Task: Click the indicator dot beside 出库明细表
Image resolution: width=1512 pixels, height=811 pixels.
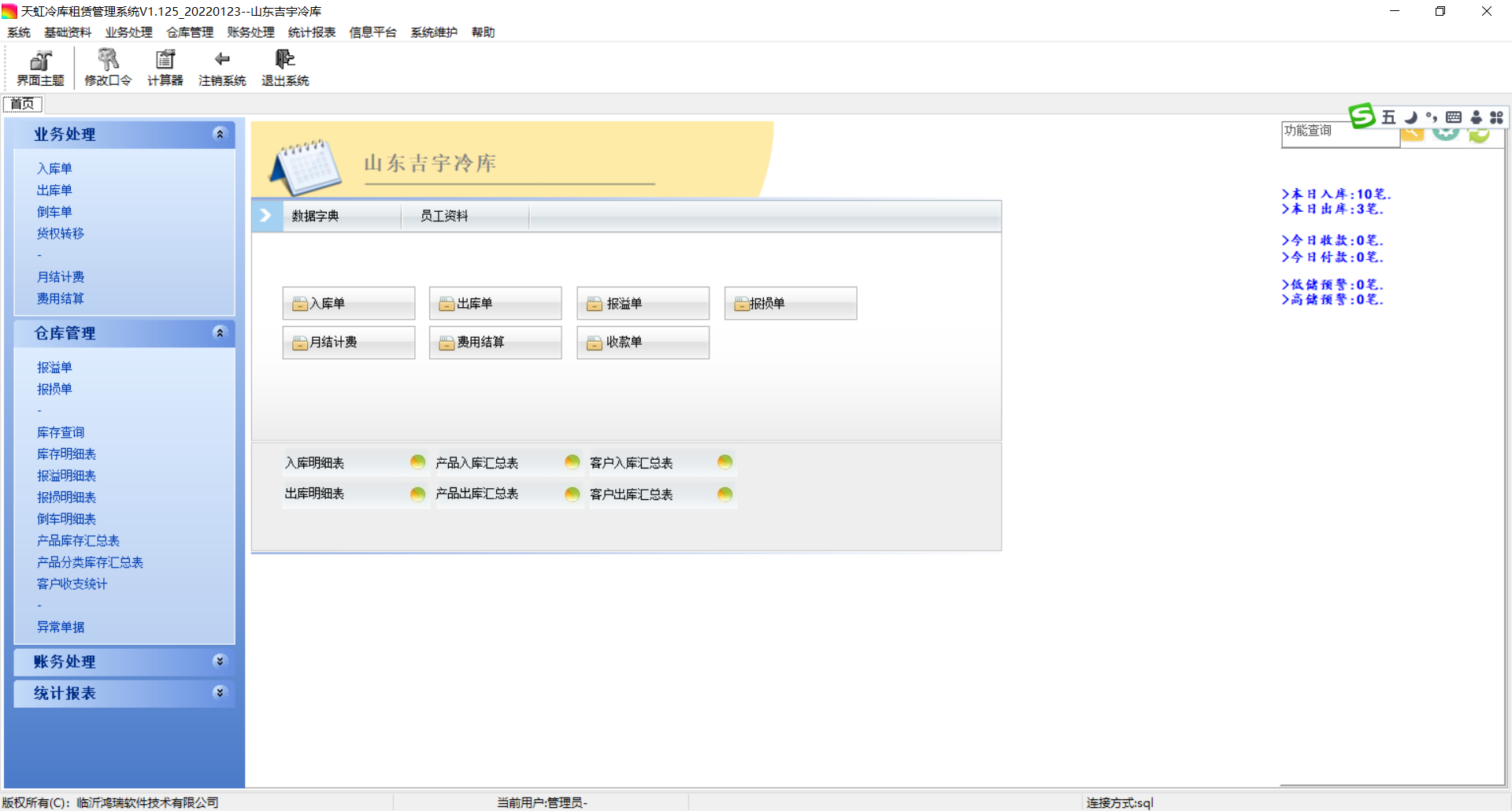Action: (417, 494)
